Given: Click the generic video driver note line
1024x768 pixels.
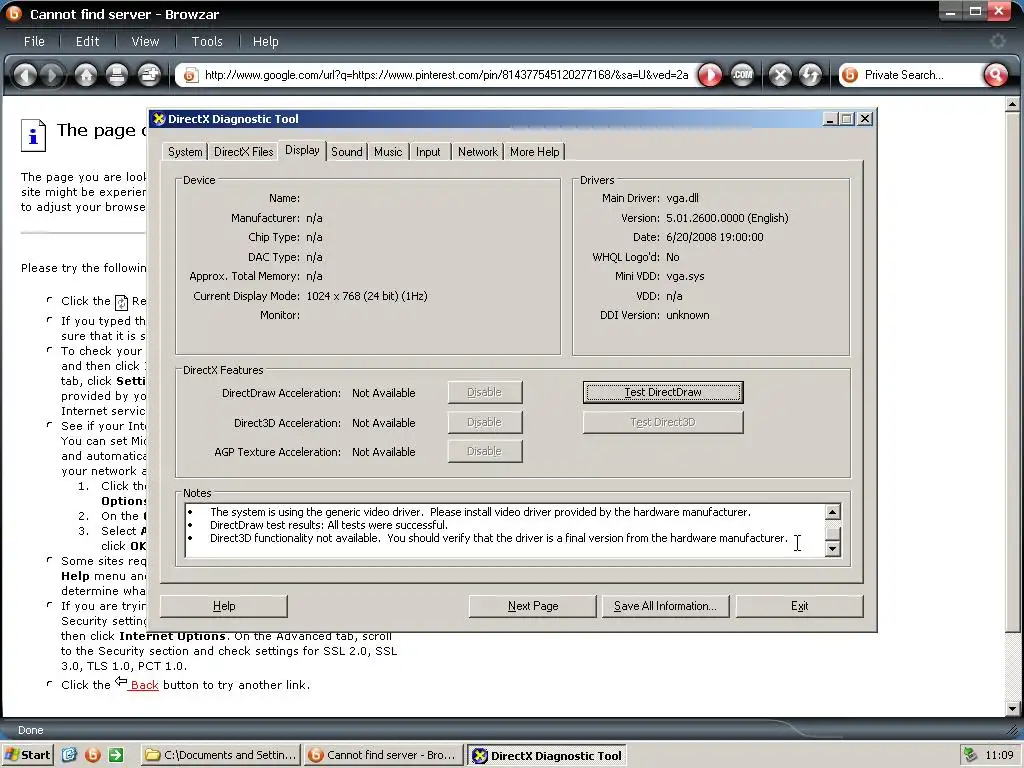Looking at the screenshot, I should pos(480,512).
